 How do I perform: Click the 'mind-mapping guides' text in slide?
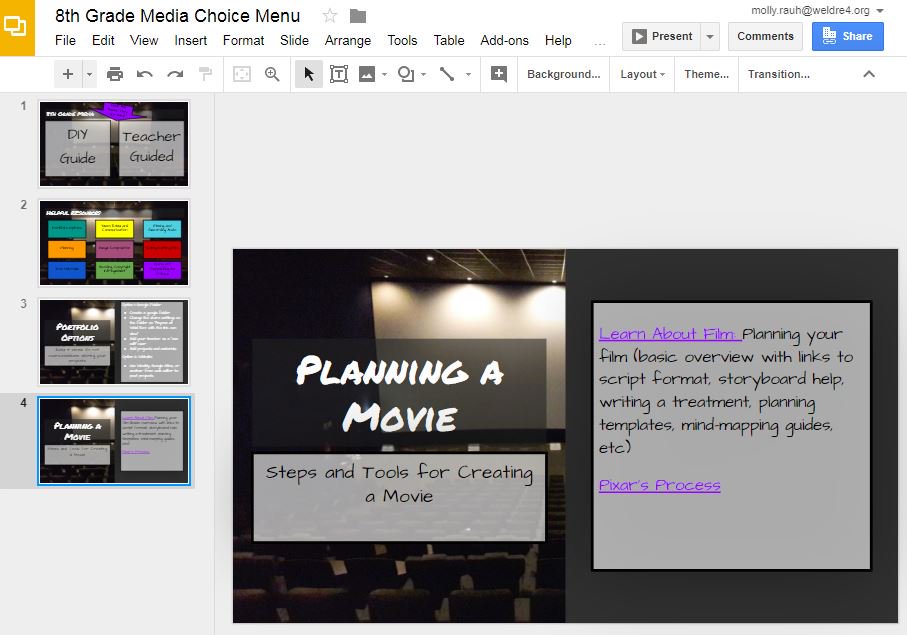tap(757, 426)
